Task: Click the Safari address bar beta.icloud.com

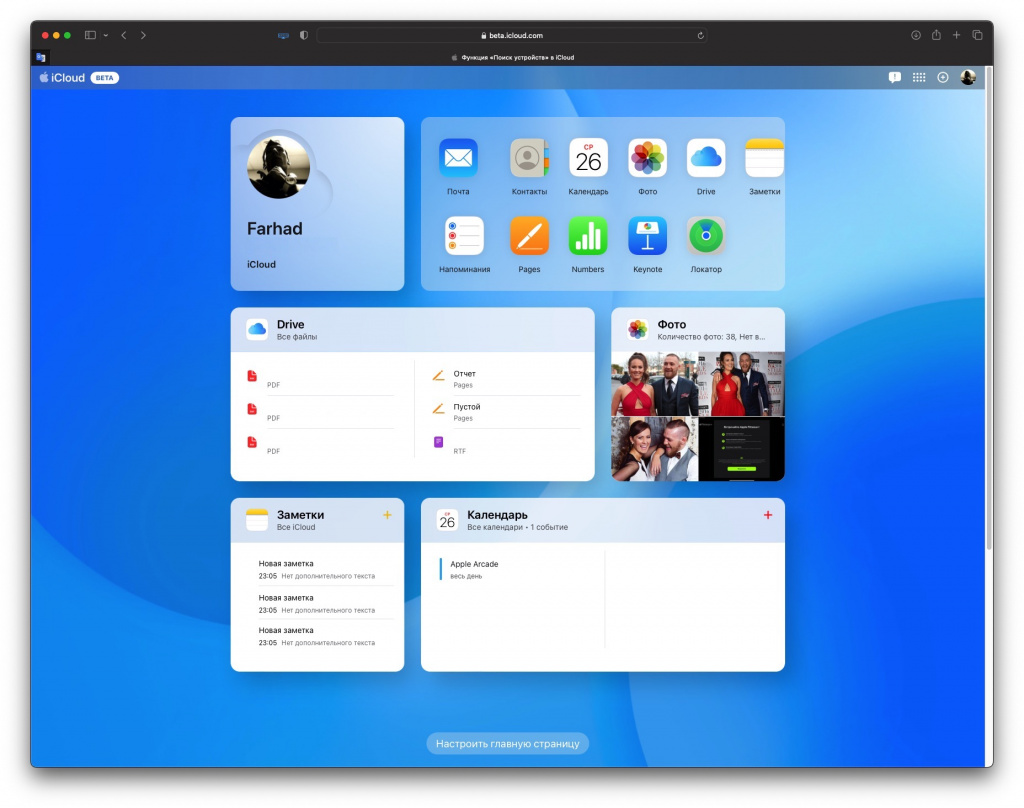Action: 511,35
